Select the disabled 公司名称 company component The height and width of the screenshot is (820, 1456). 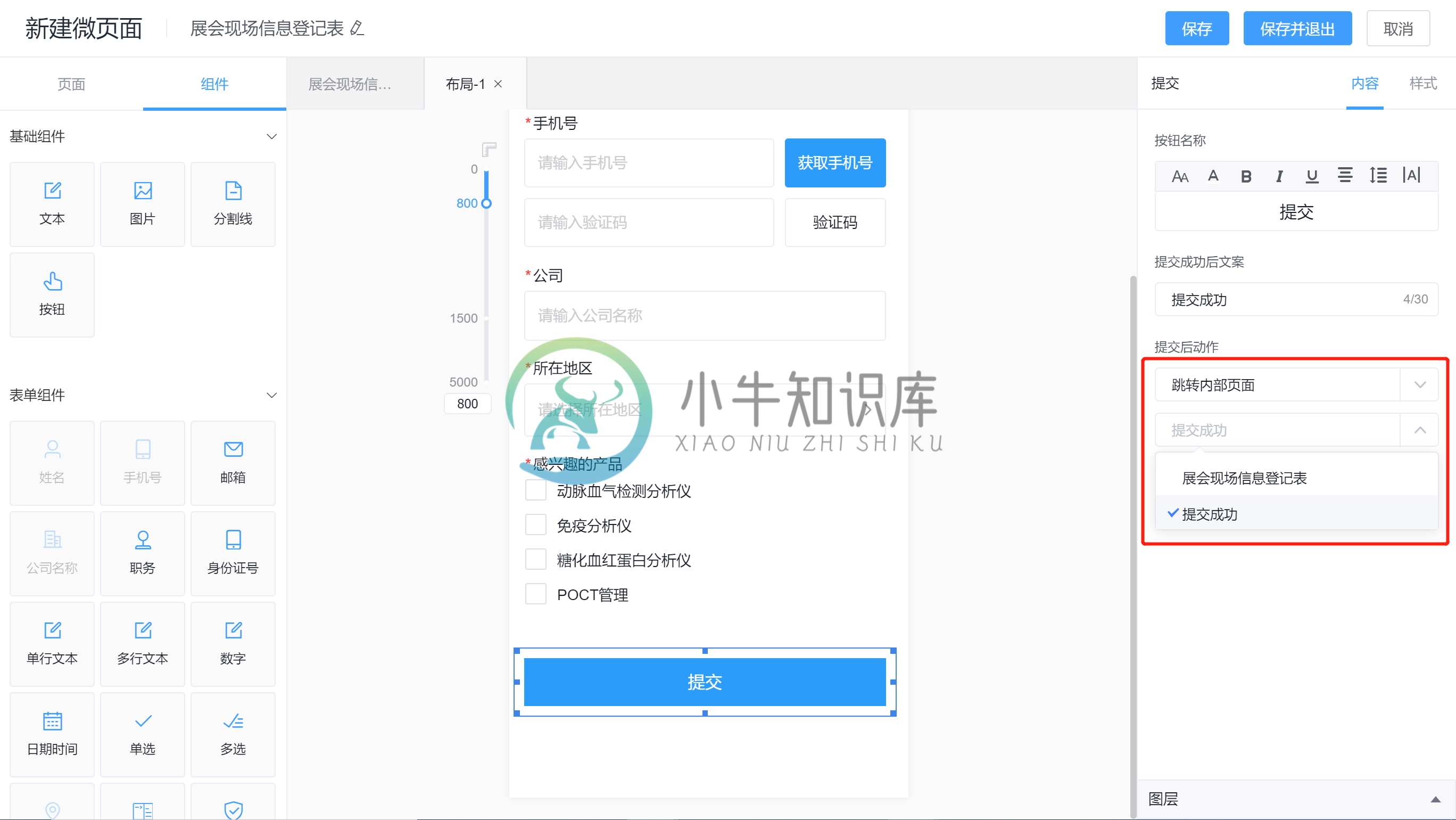point(52,553)
